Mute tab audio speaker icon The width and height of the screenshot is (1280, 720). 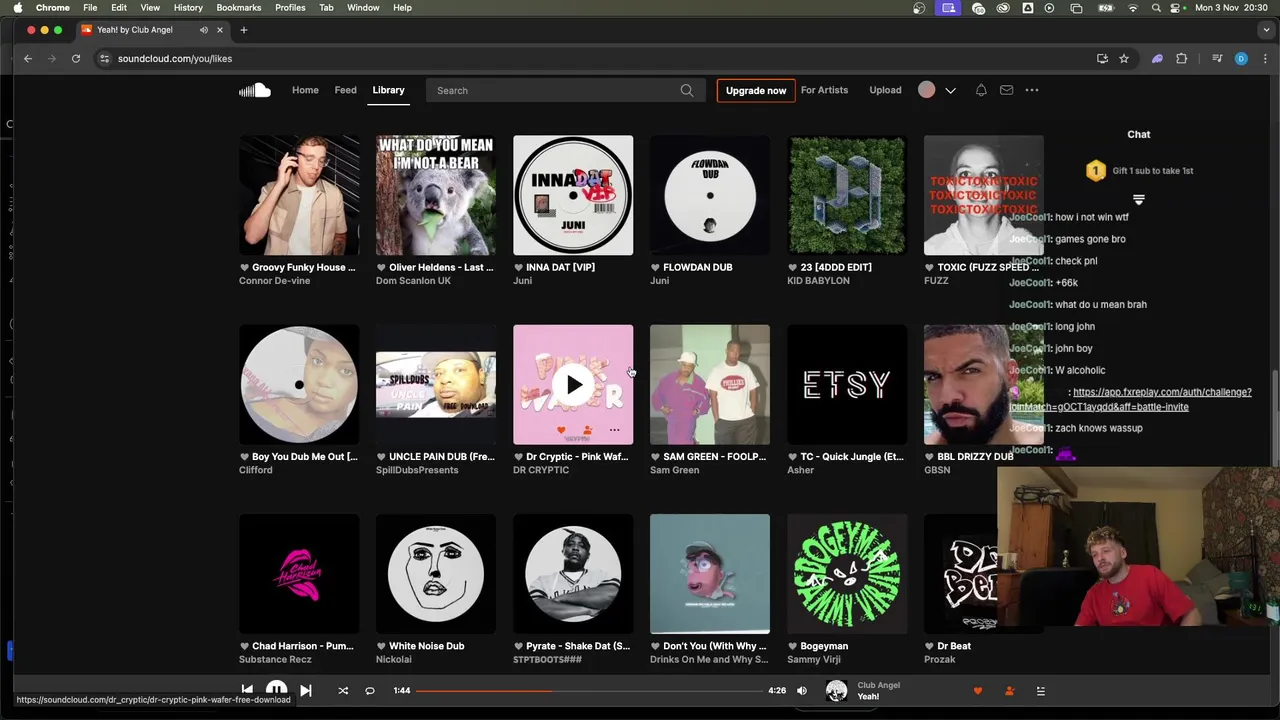[204, 30]
